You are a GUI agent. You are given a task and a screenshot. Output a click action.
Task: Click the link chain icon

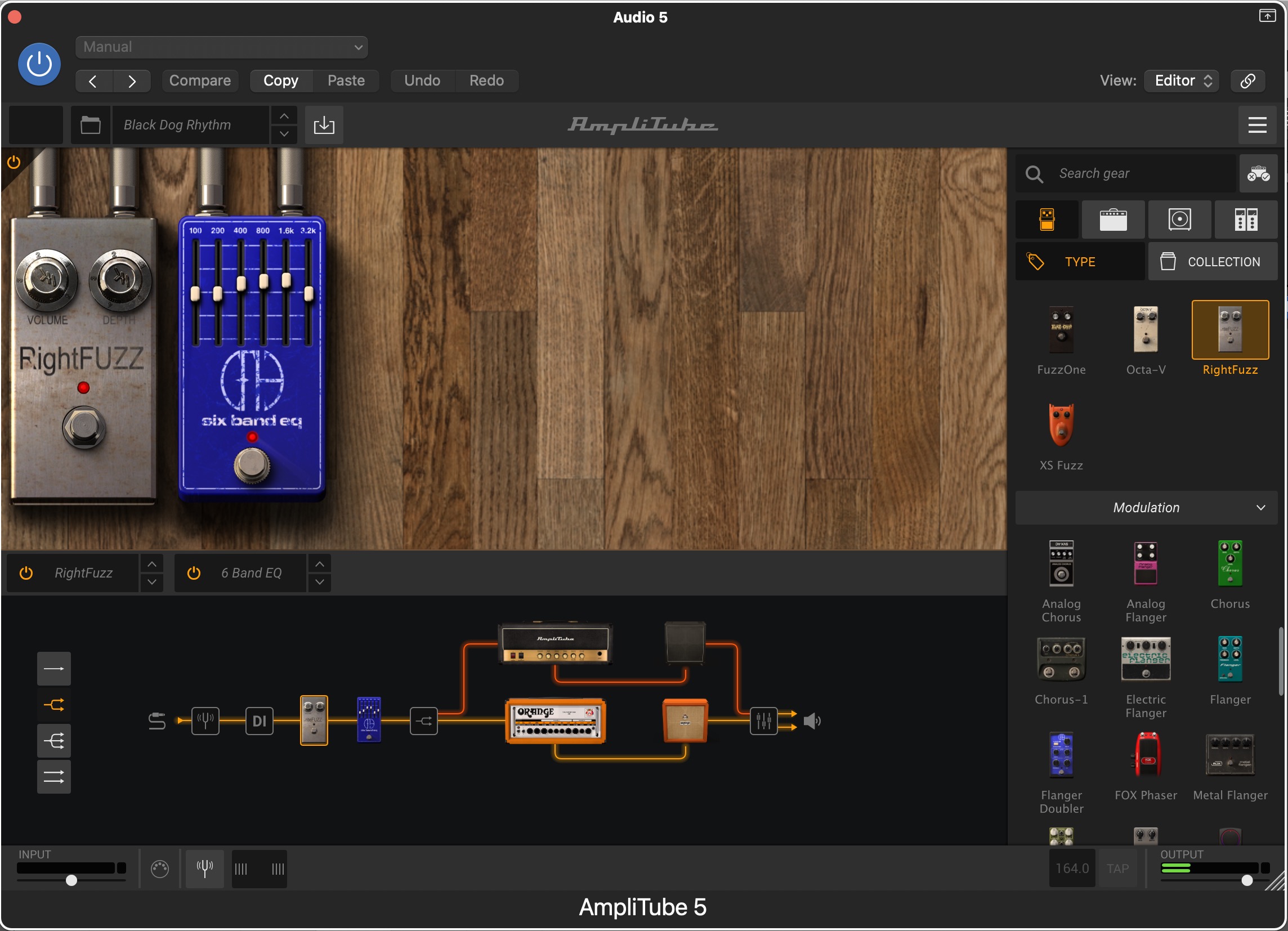[1247, 80]
